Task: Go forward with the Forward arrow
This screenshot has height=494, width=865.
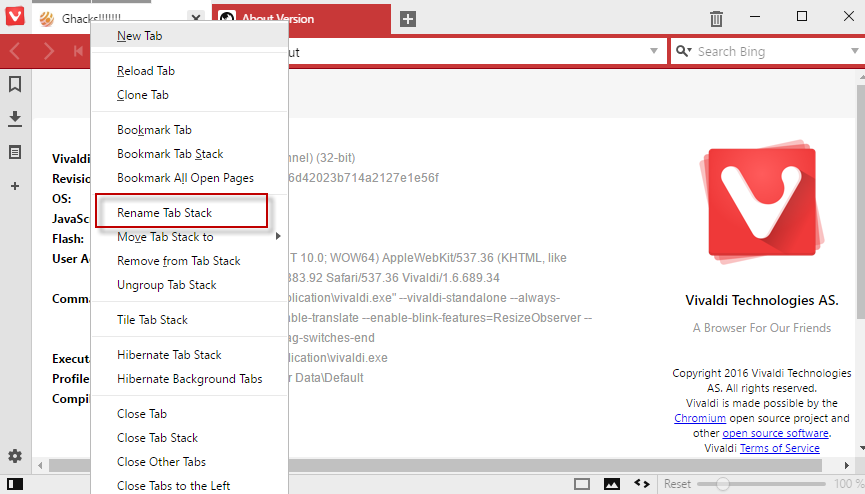Action: click(49, 51)
